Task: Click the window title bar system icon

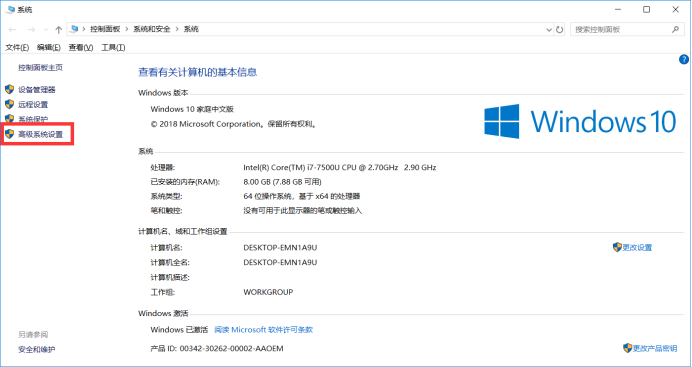Action: click(10, 9)
